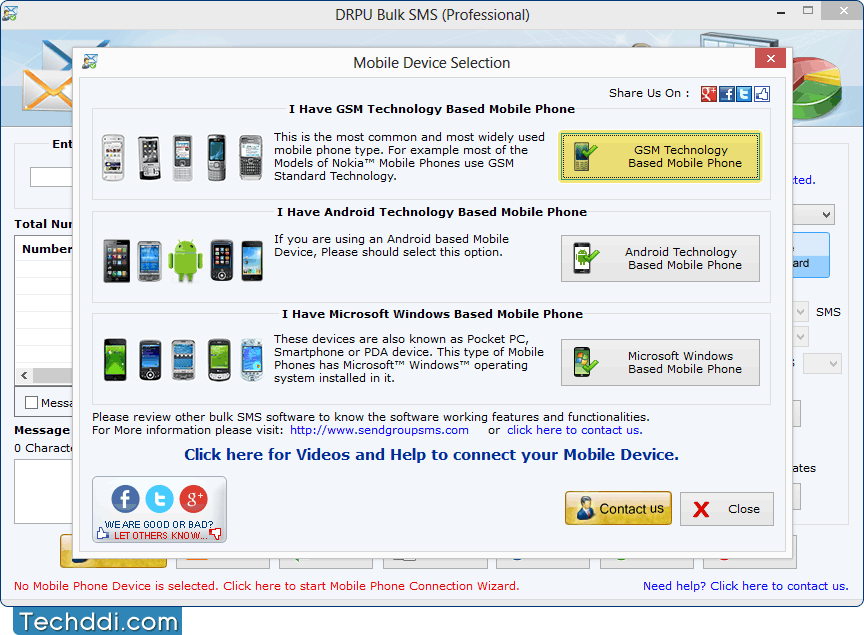Minimize the DRPU Bulk SMS window
Screen dimensions: 864x635
point(781,12)
